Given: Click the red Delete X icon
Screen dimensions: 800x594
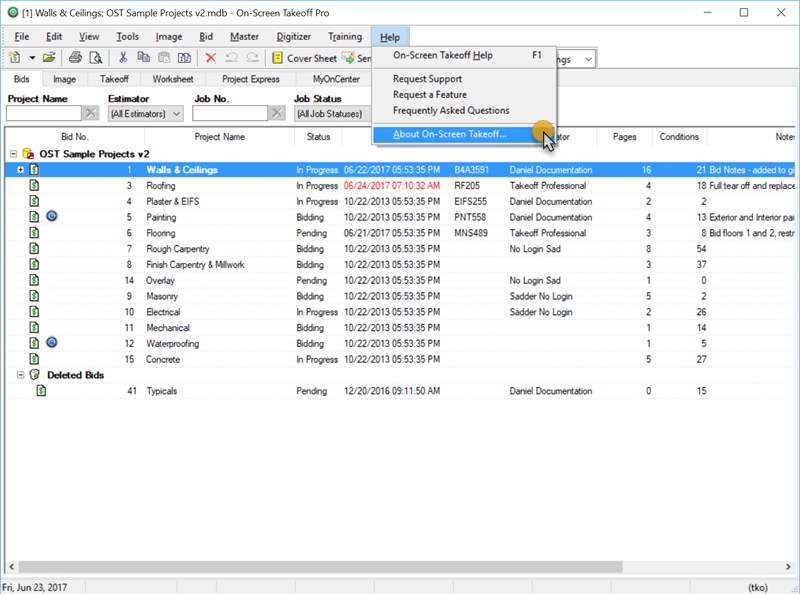Looking at the screenshot, I should [x=211, y=58].
